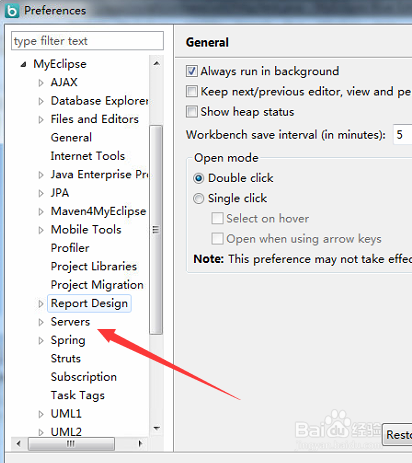Click the Restore Defaults button

tap(397, 435)
